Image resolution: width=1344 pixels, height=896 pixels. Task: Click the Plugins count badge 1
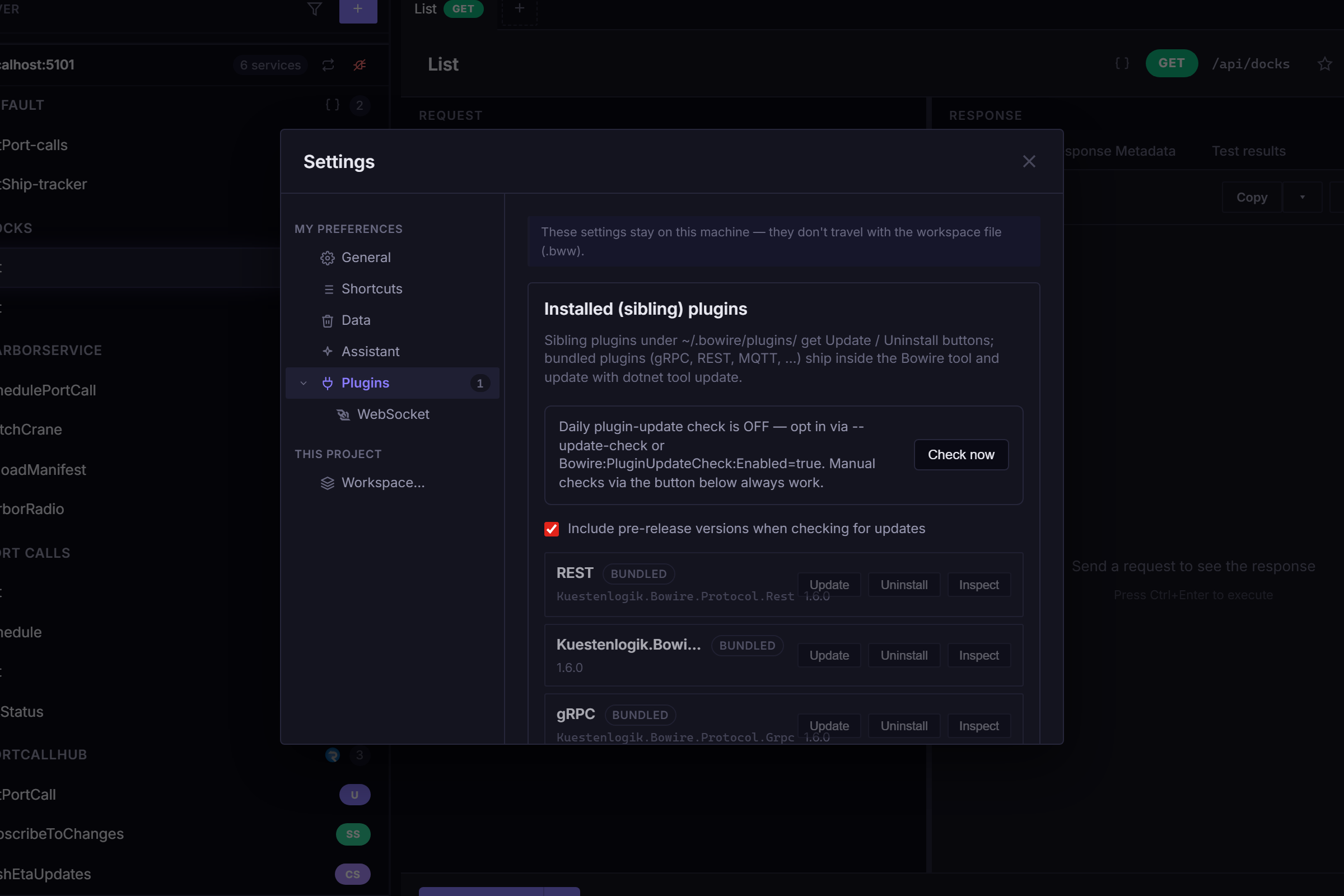click(x=480, y=384)
